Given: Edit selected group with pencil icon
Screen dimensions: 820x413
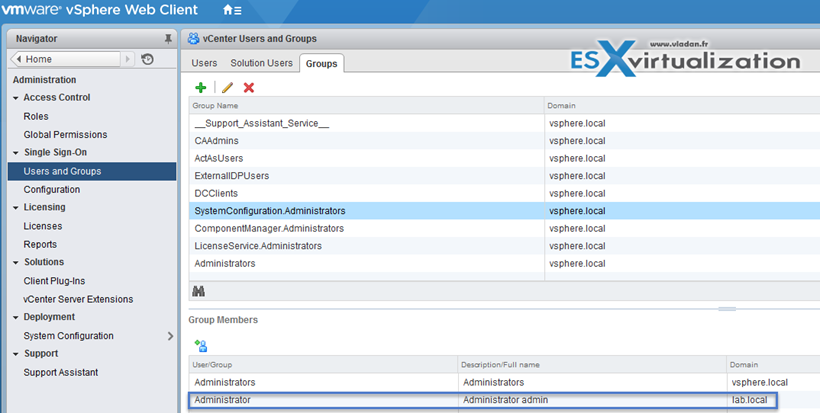Looking at the screenshot, I should 227,87.
